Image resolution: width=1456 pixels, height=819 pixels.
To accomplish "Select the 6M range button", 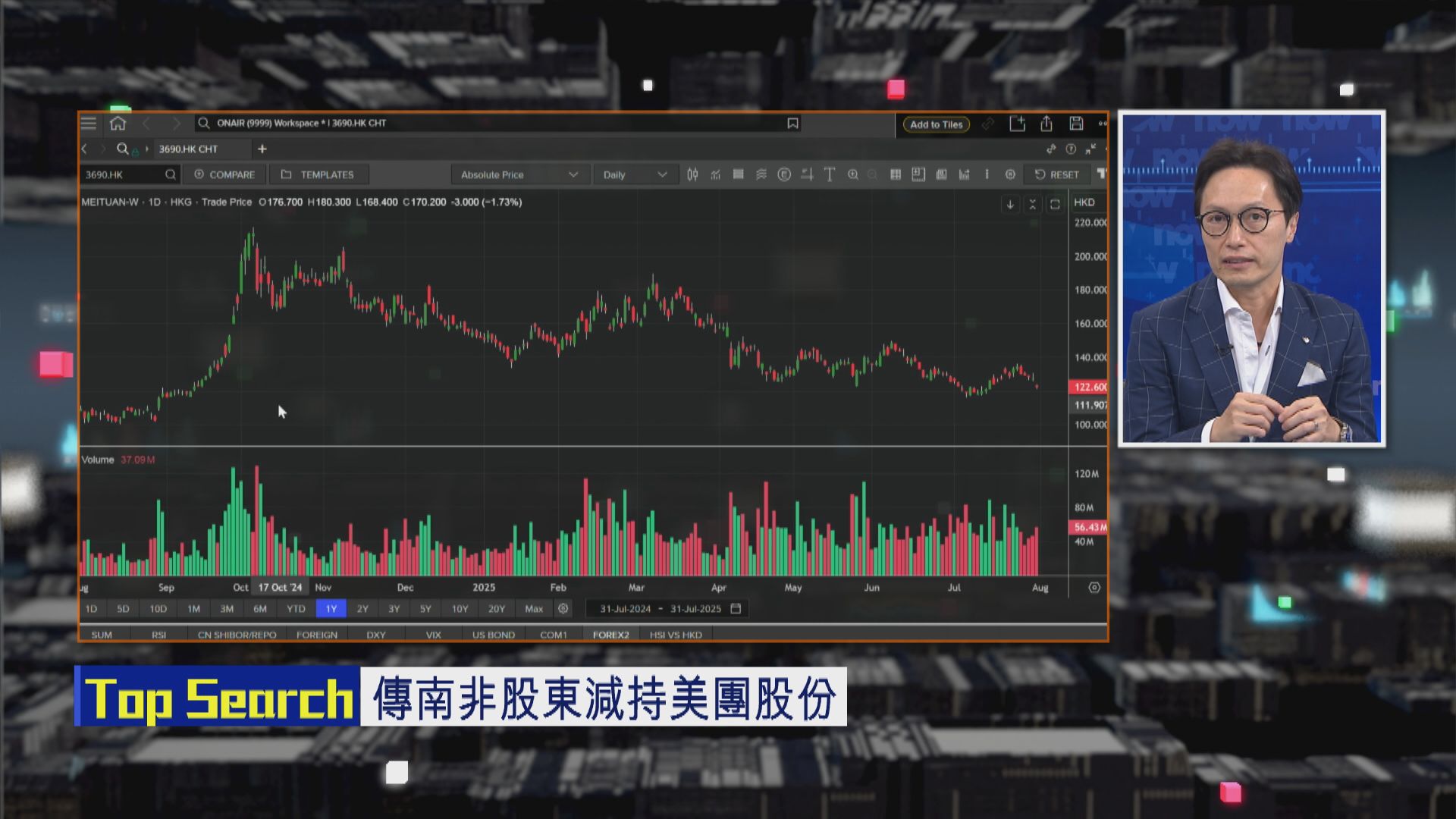I will pyautogui.click(x=260, y=608).
